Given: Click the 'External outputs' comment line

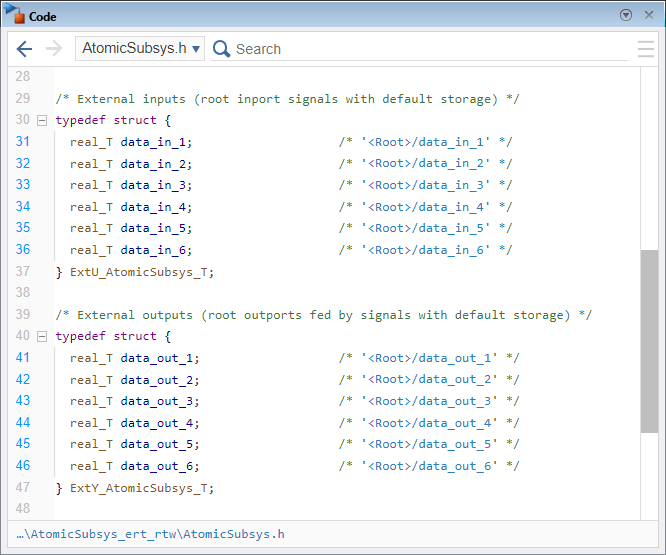Looking at the screenshot, I should (x=324, y=315).
